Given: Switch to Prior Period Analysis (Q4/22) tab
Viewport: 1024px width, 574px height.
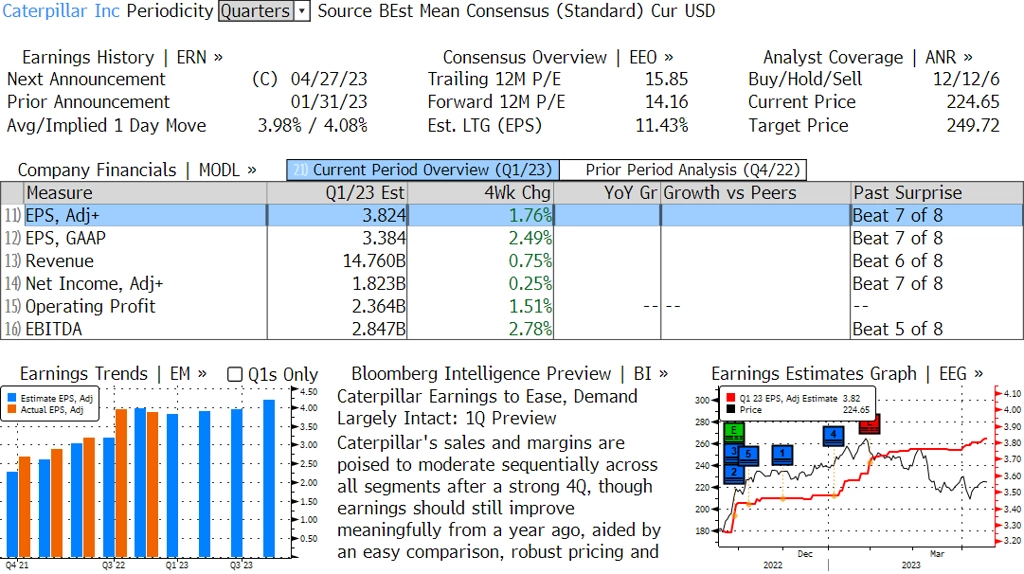Looking at the screenshot, I should [683, 170].
